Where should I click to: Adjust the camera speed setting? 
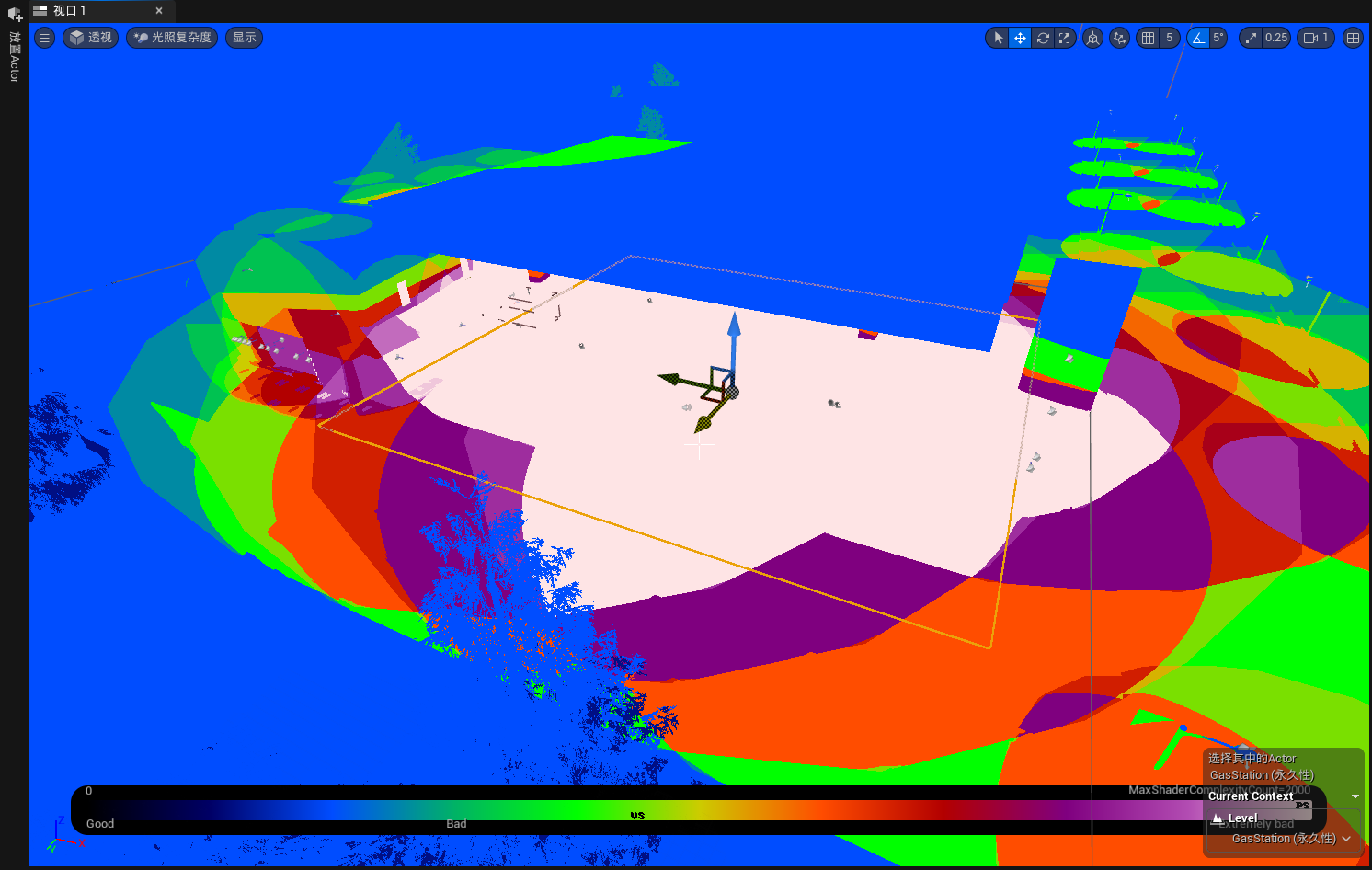(1315, 38)
